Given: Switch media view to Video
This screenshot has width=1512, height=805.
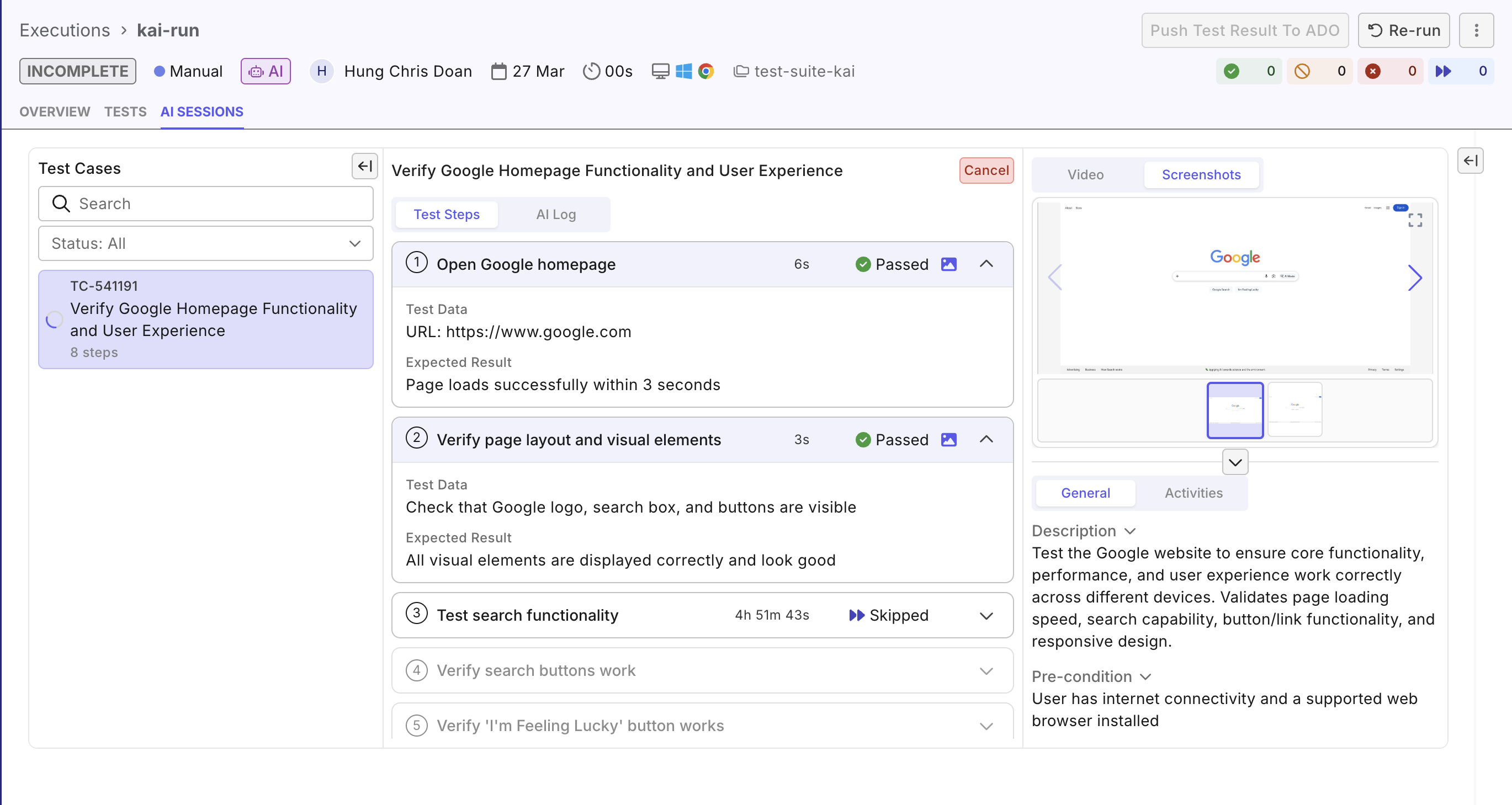Looking at the screenshot, I should pyautogui.click(x=1085, y=174).
